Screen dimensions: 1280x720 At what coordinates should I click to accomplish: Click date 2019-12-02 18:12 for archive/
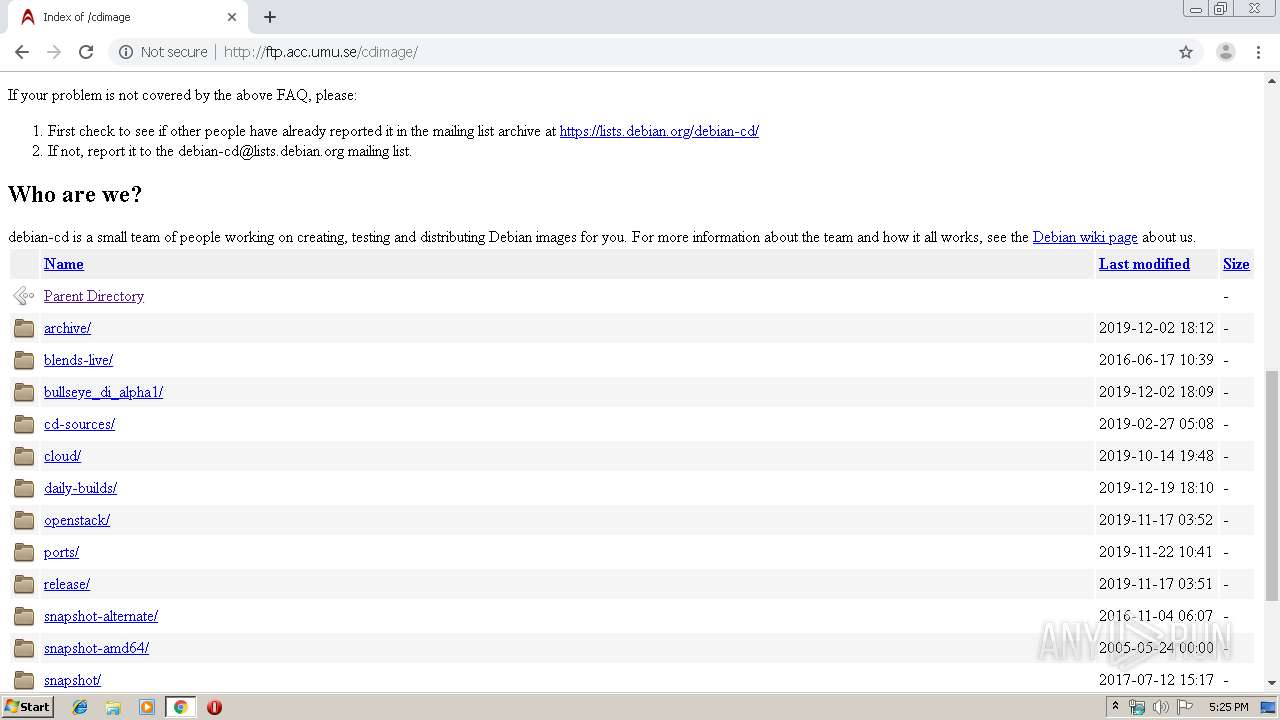tap(1156, 328)
